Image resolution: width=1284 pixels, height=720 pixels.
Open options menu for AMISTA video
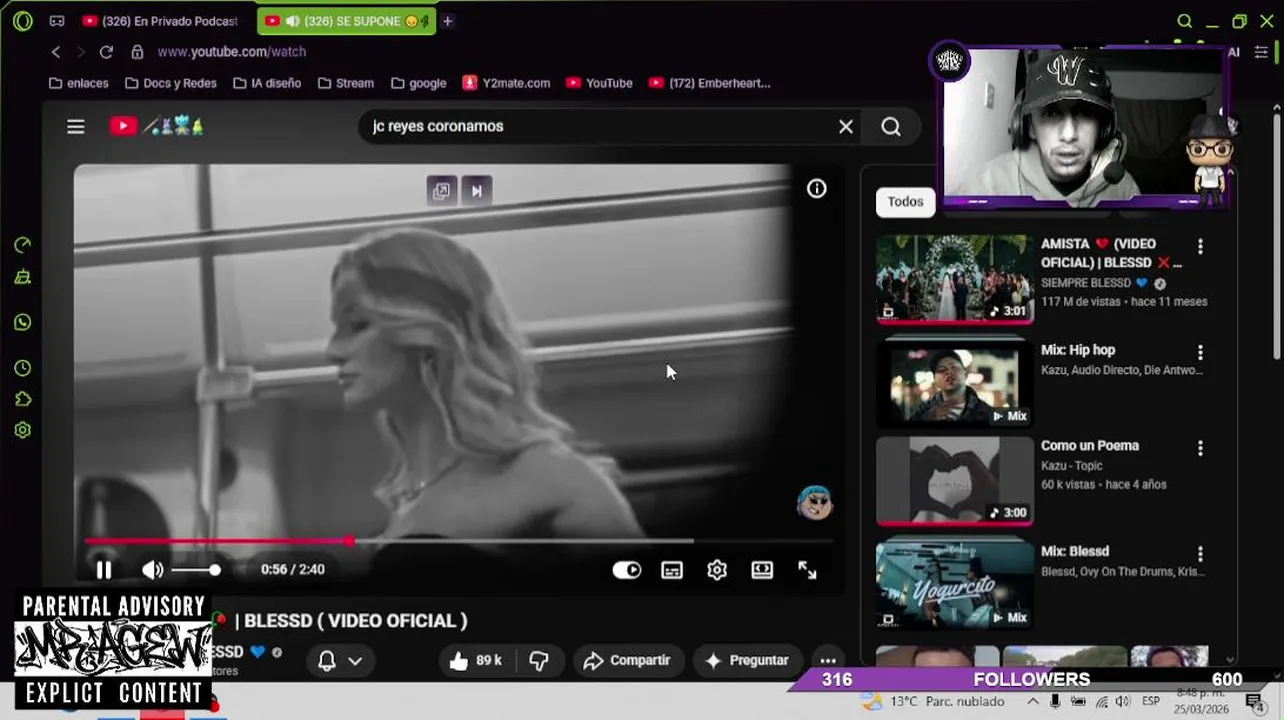click(1200, 246)
